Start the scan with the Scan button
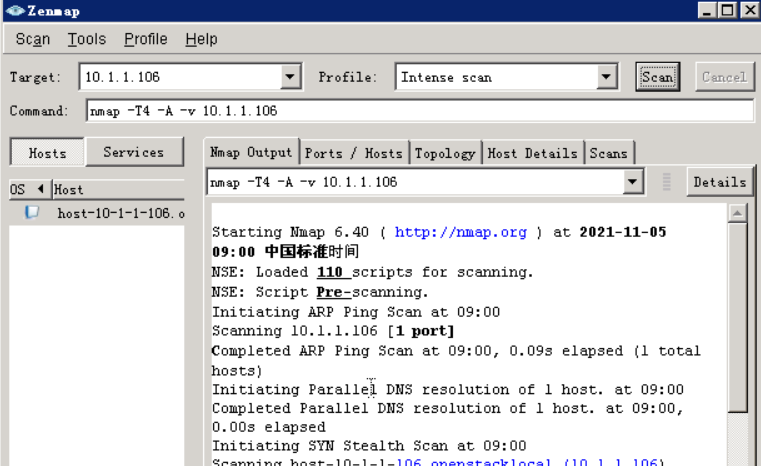Screen dimensions: 761x466 coord(658,77)
